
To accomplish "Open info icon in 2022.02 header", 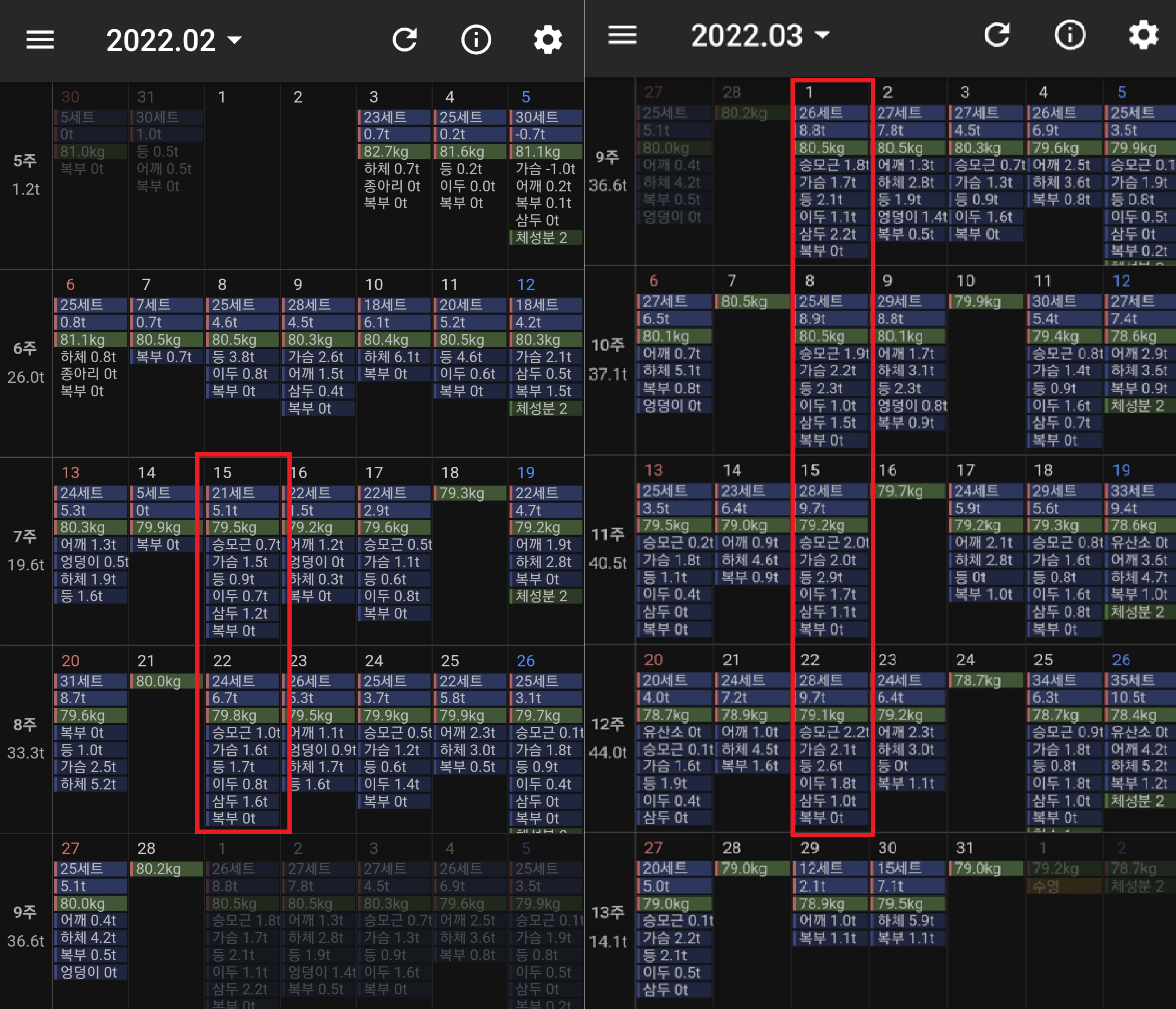I will point(475,40).
